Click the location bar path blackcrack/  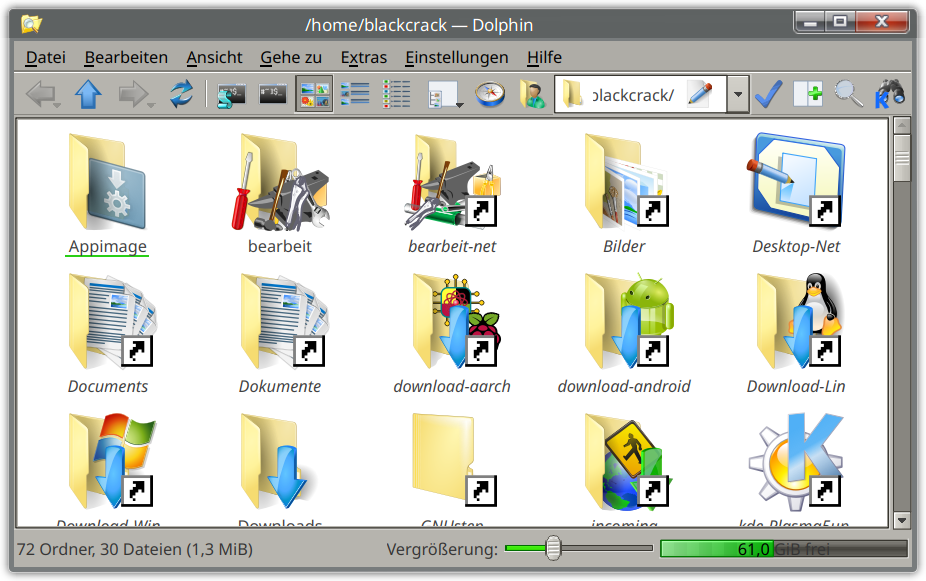click(x=632, y=95)
